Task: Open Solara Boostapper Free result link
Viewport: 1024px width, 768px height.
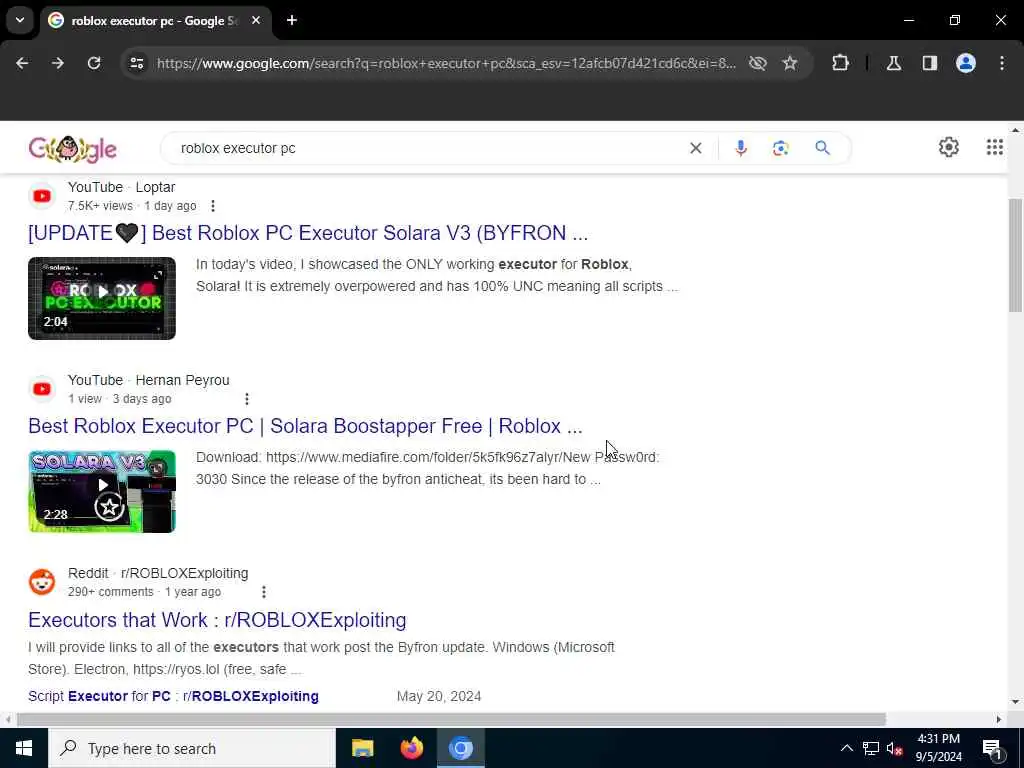Action: [x=305, y=426]
